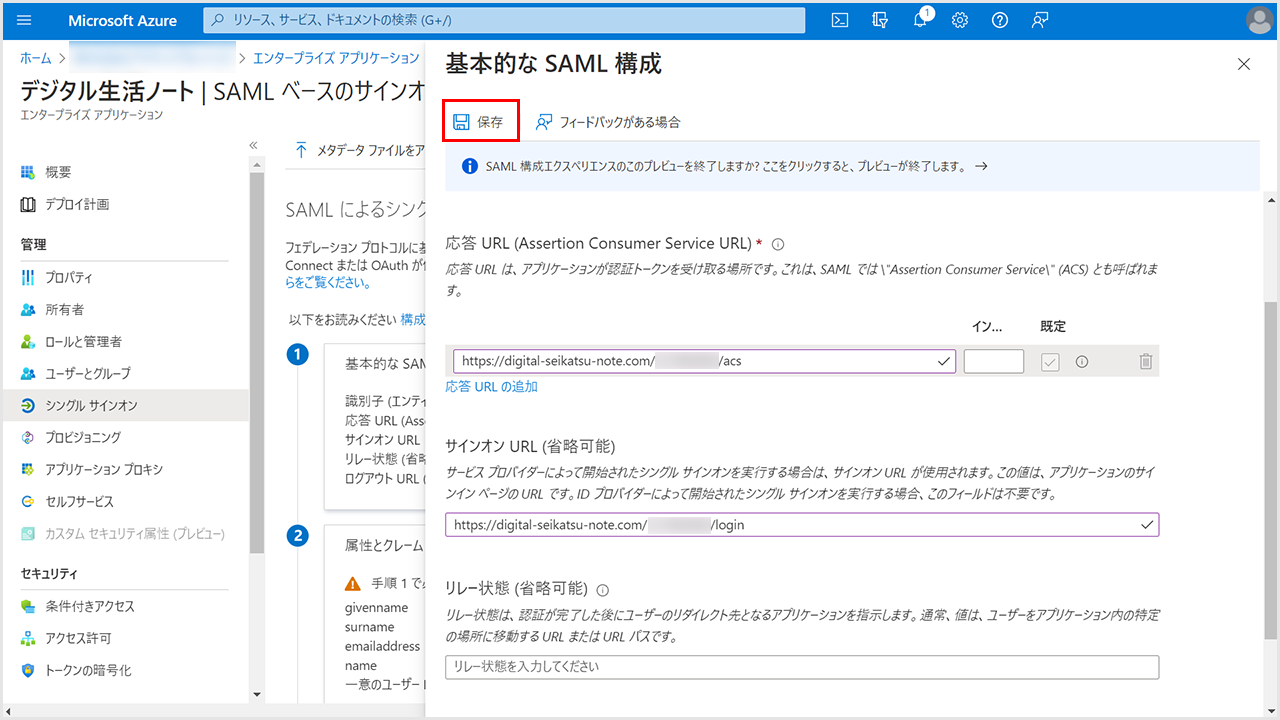Click 応答 URL の追加 link
Viewport: 1280px width, 720px height.
click(492, 387)
